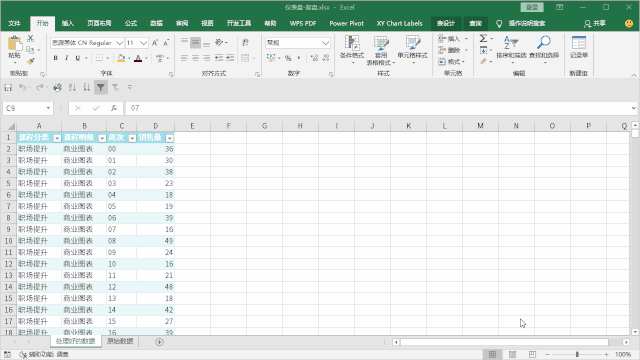Expand the formula bar
Image resolution: width=640 pixels, height=360 pixels.
[x=633, y=108]
